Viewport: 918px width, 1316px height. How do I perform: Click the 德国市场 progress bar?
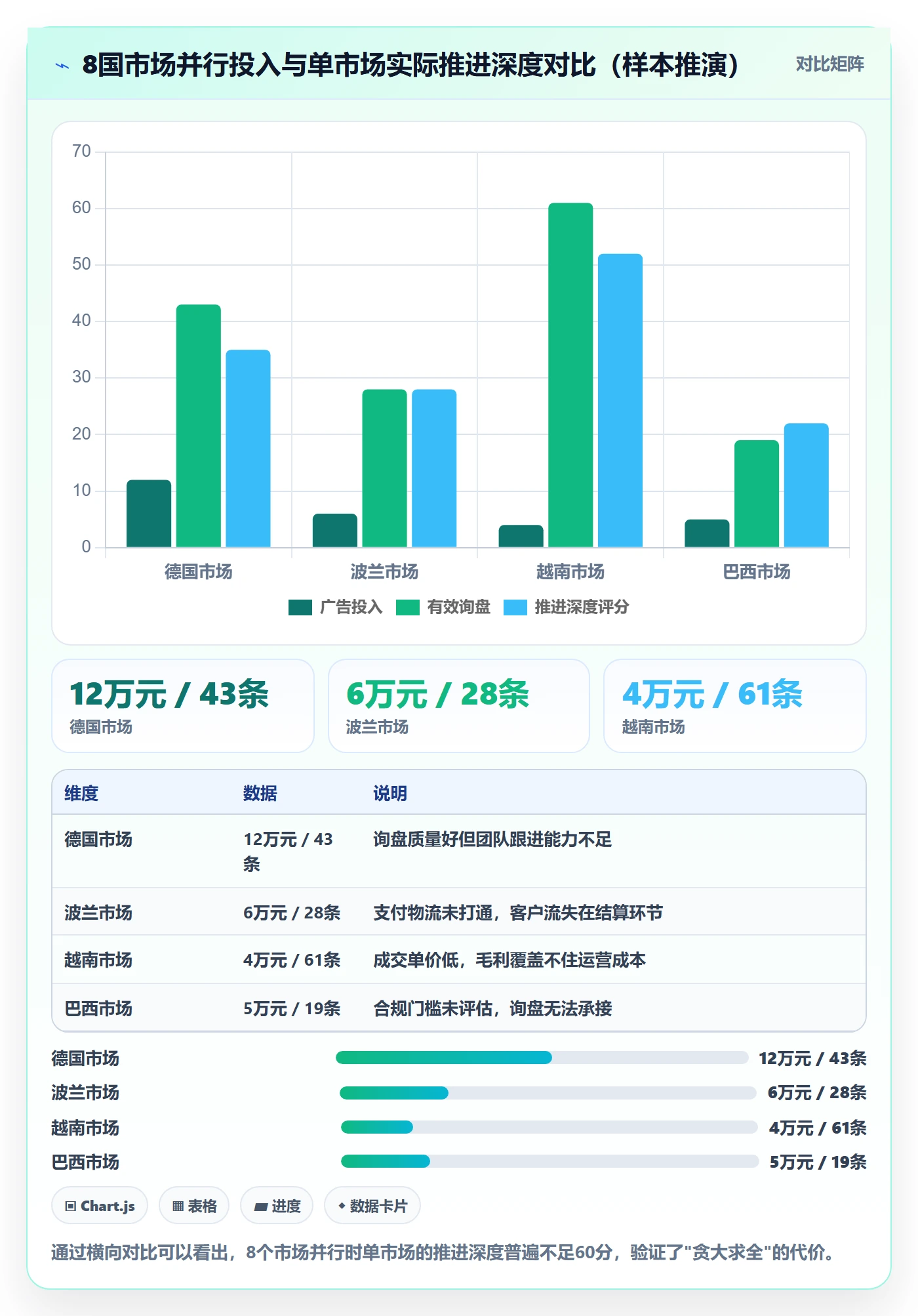point(542,1058)
